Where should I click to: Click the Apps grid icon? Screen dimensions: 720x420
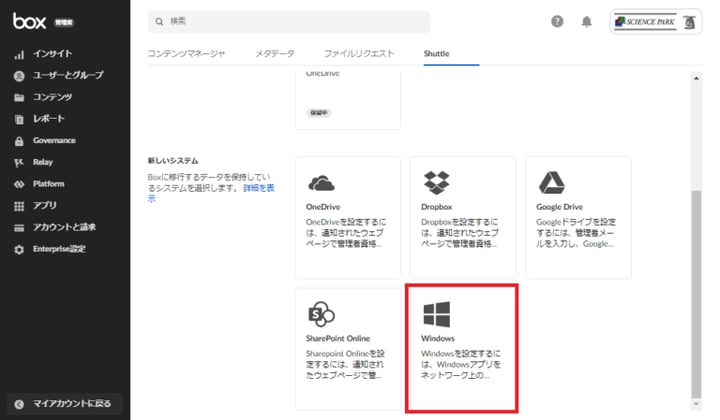click(x=19, y=206)
